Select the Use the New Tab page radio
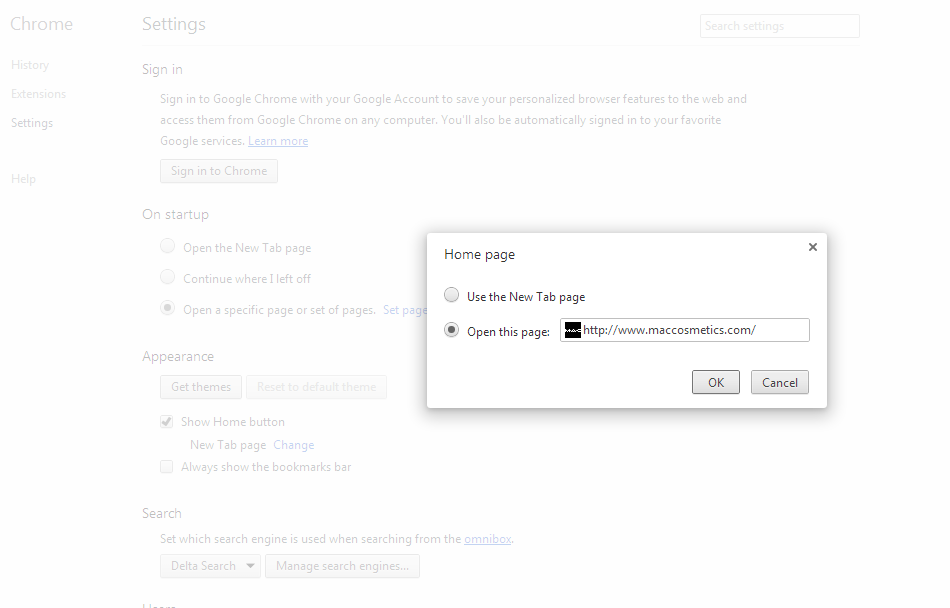 tap(451, 295)
